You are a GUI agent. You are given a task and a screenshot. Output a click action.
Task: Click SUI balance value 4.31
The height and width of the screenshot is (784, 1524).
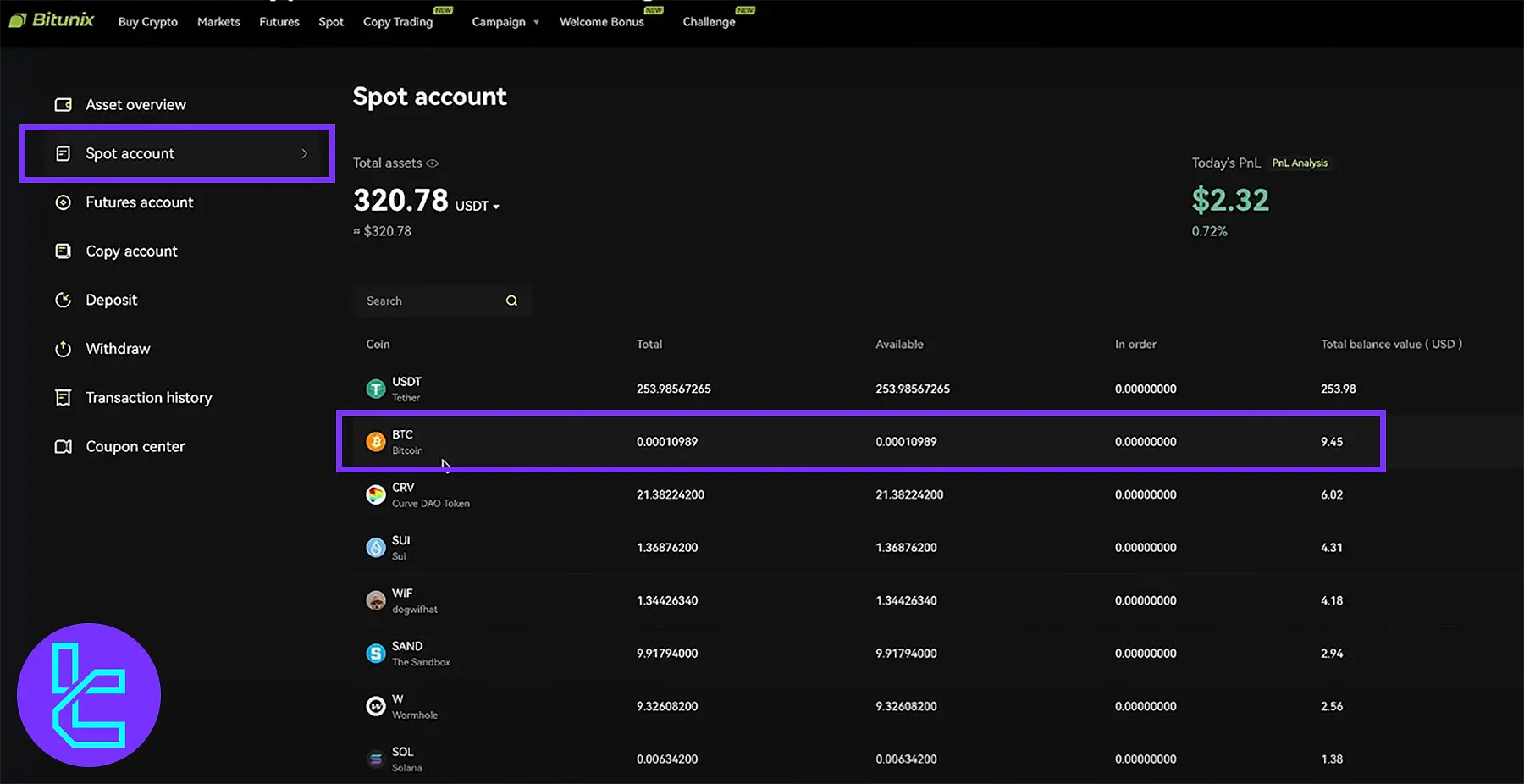1332,548
